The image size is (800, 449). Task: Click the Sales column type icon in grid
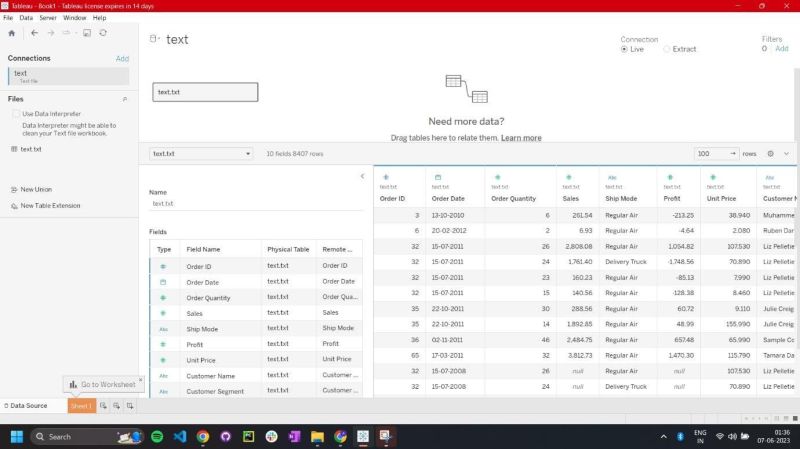click(x=568, y=177)
